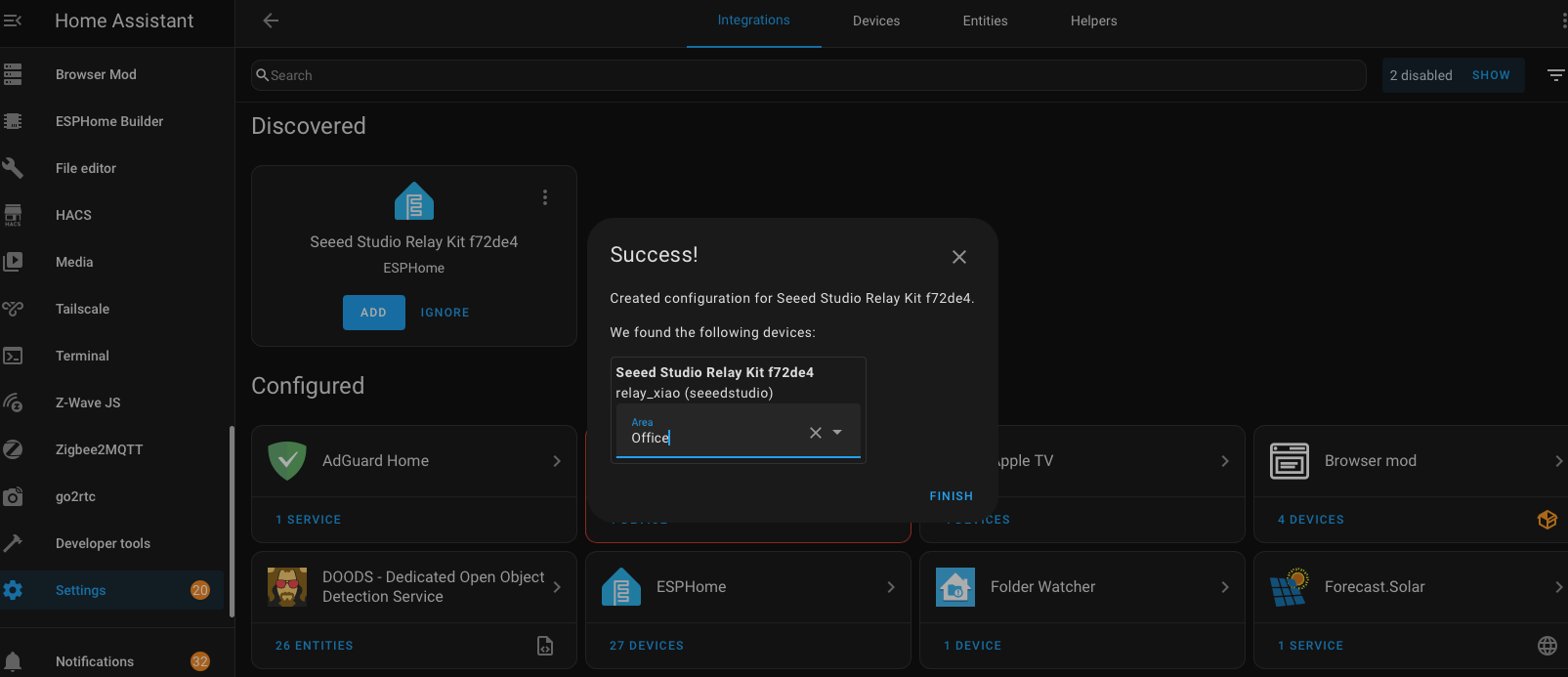Image resolution: width=1568 pixels, height=677 pixels.
Task: Click the sidebar scrollbar
Action: [232, 522]
